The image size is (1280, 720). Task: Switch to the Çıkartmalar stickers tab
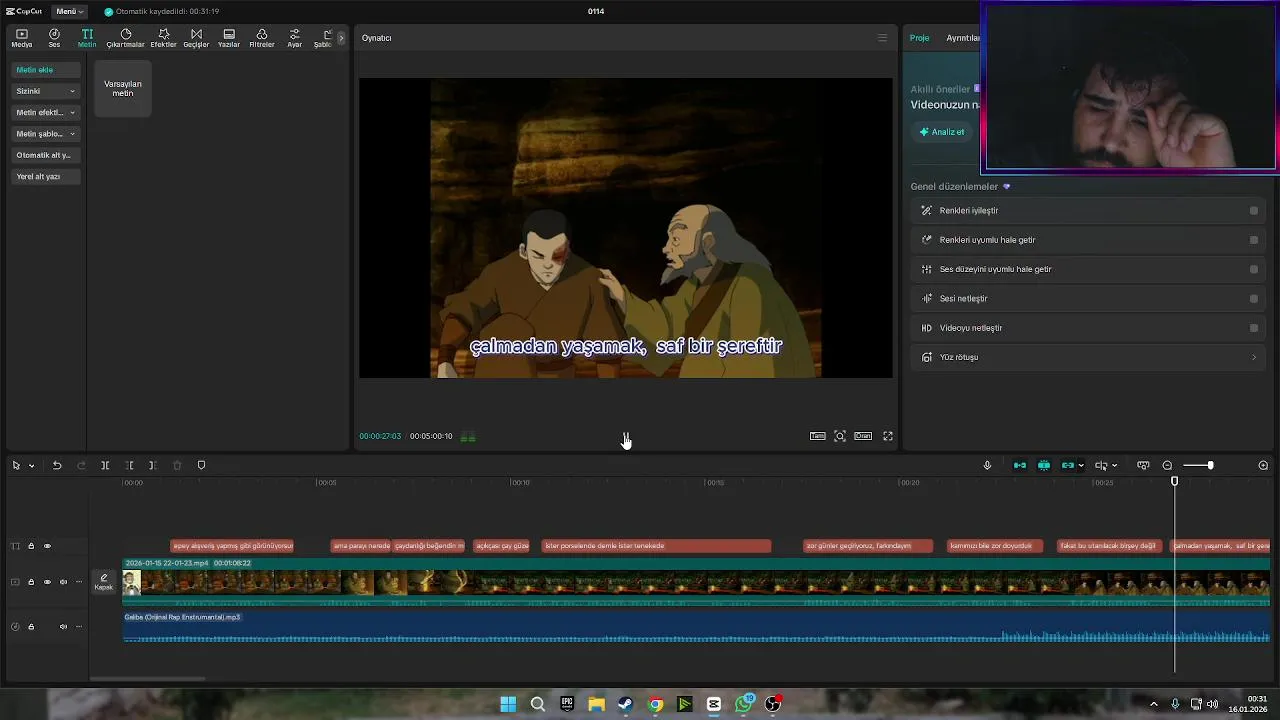point(126,38)
